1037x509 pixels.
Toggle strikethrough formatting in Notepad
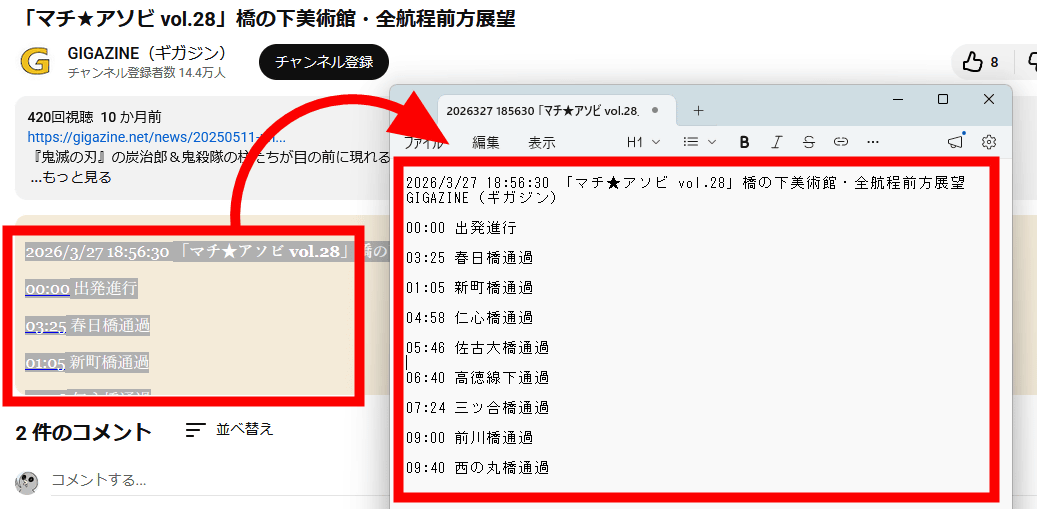pyautogui.click(x=809, y=142)
